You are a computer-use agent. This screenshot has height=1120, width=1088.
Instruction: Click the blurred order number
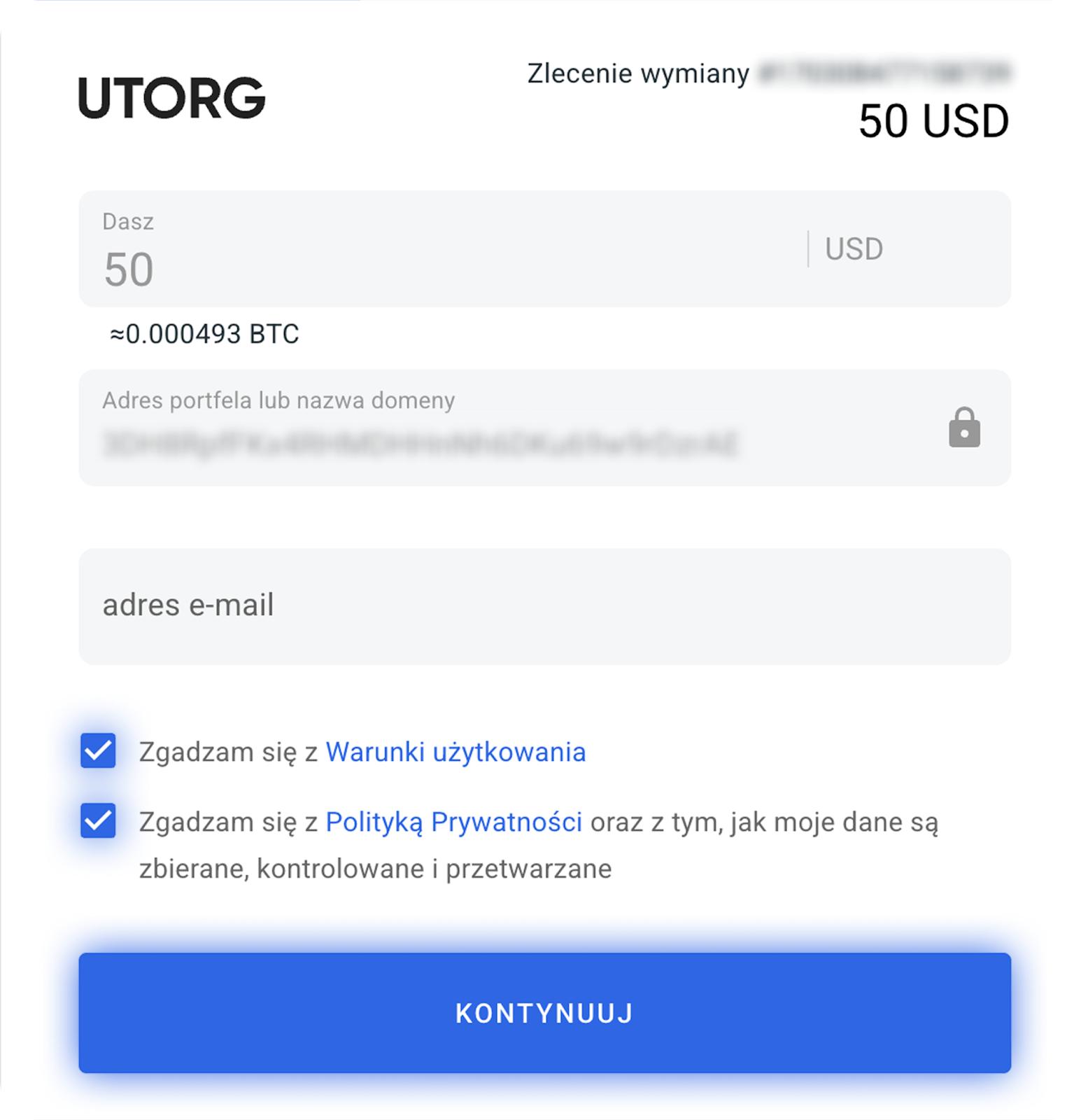(x=886, y=73)
